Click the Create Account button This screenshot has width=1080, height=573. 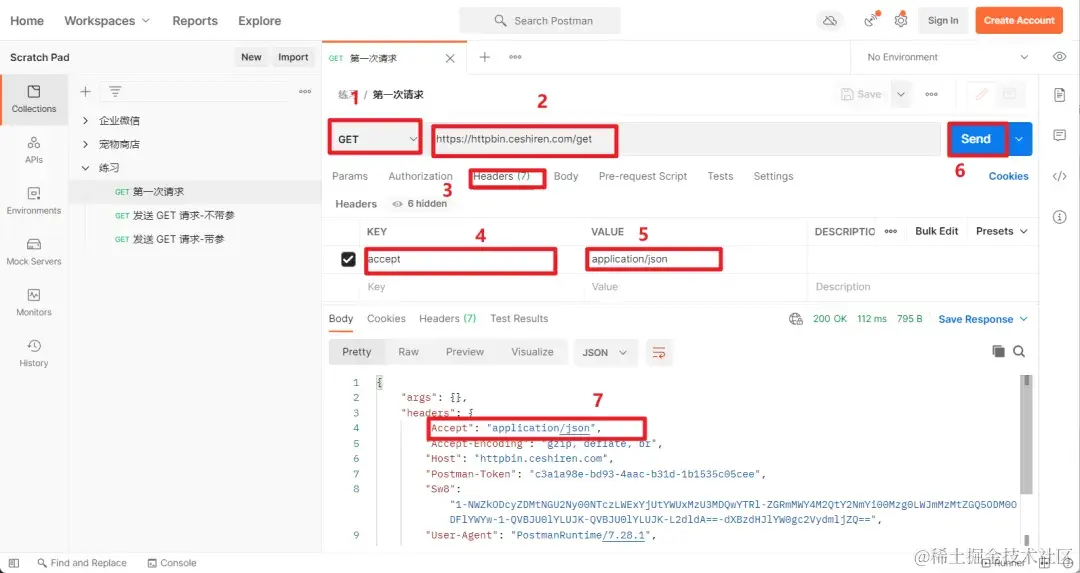[1019, 21]
